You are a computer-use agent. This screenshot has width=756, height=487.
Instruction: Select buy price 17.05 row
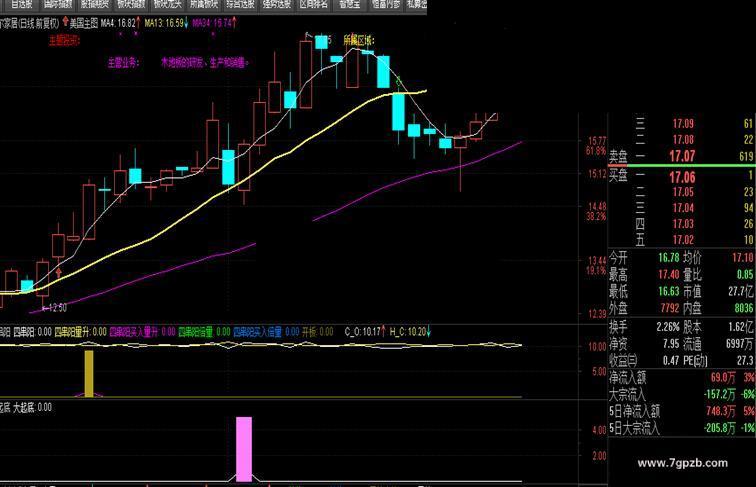tap(682, 192)
